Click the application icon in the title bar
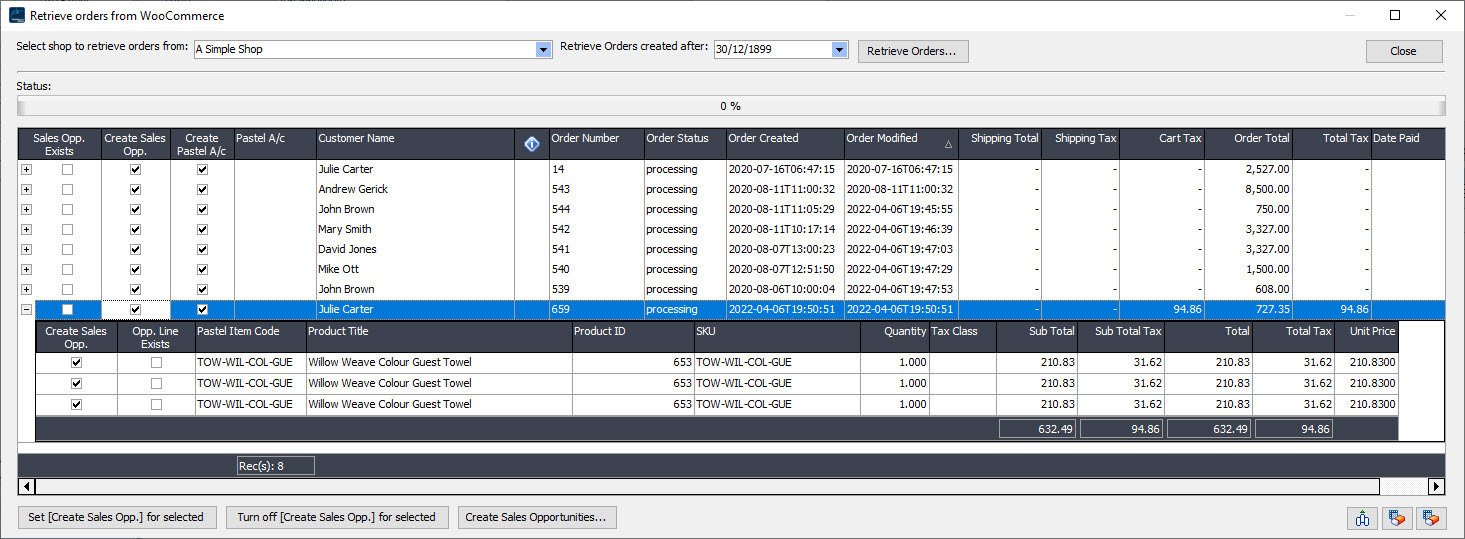The image size is (1465, 539). click(16, 16)
